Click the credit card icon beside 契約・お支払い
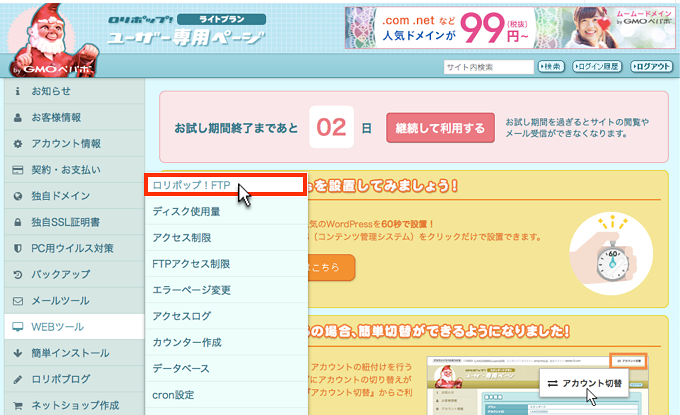The image size is (680, 415). pos(17,170)
